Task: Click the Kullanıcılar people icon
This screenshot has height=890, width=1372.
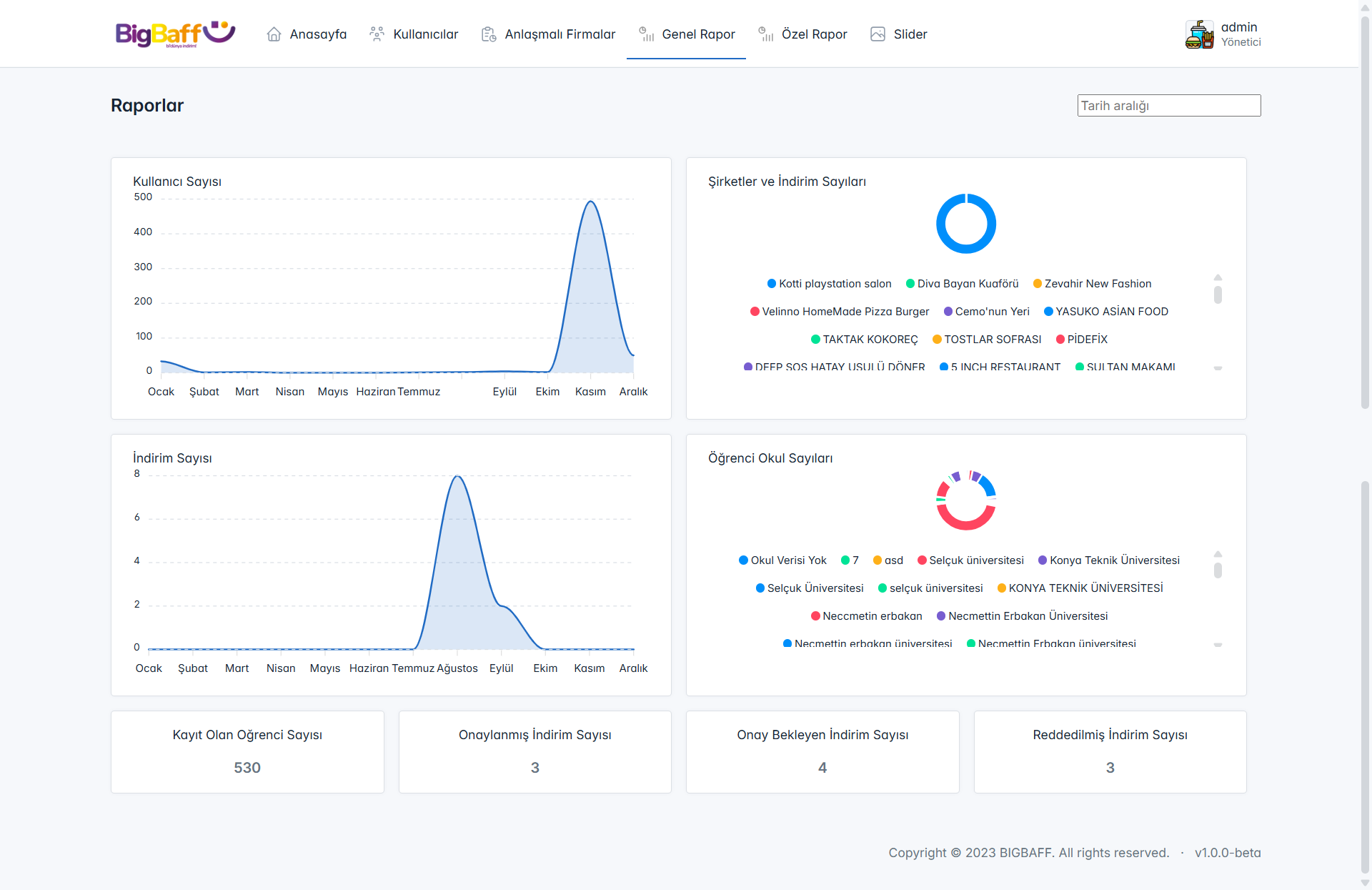Action: click(377, 34)
